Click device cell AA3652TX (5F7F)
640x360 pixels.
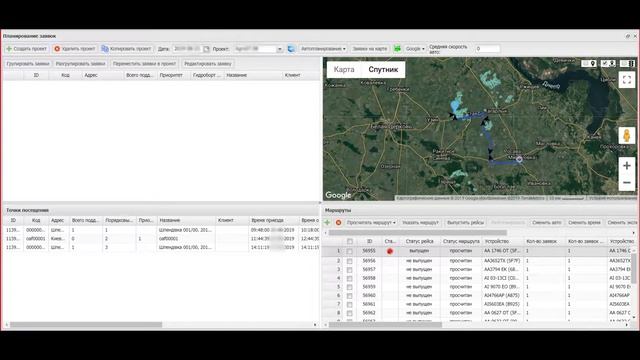coord(502,261)
